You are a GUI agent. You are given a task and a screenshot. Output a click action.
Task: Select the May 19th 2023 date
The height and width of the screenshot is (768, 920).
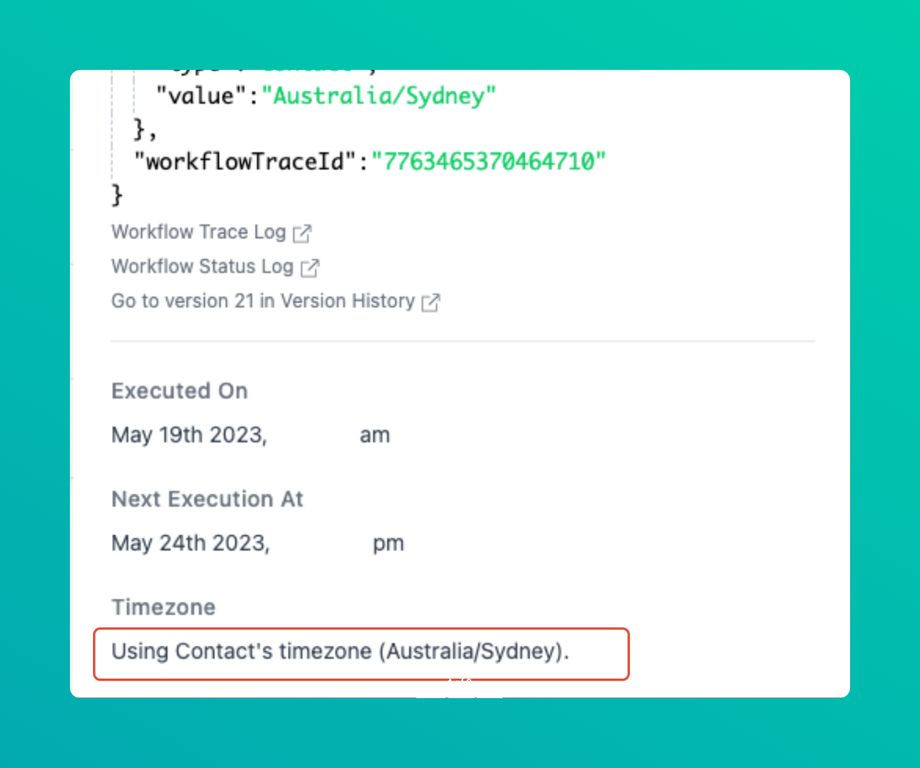click(x=189, y=435)
